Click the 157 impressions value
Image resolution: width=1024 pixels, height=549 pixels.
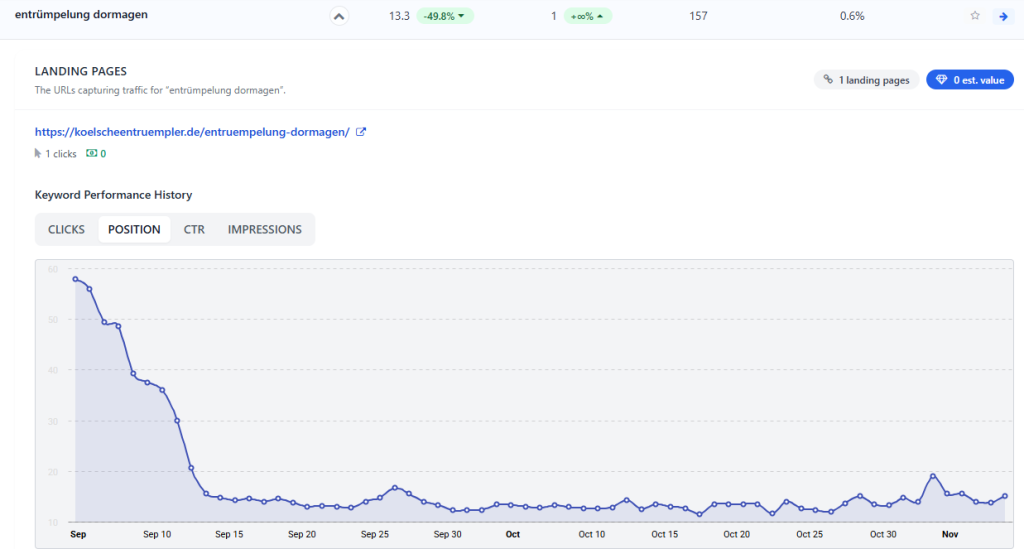pos(699,16)
